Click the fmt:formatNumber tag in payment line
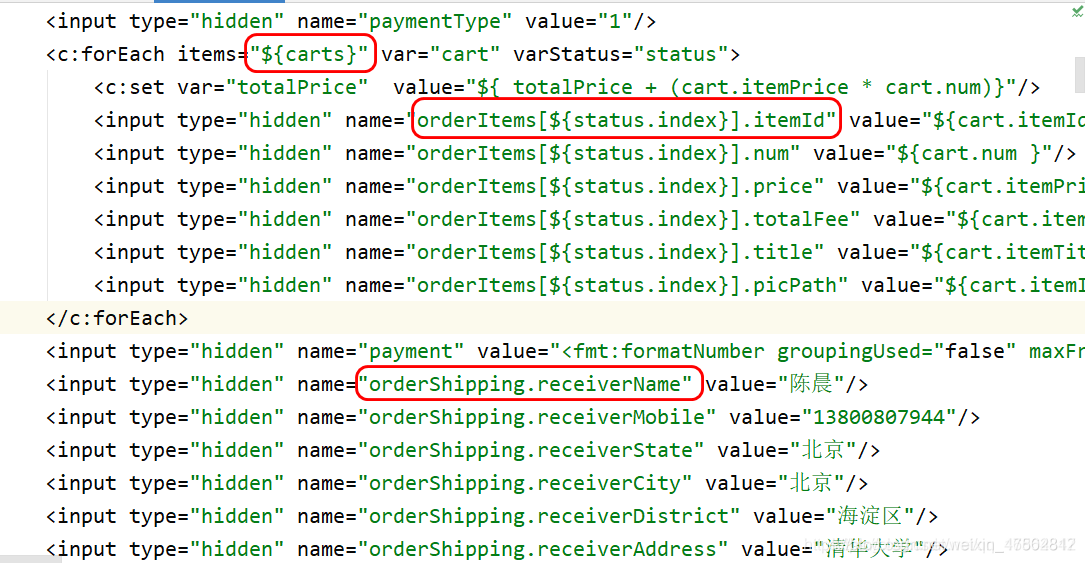This screenshot has height=563, width=1085. pyautogui.click(x=668, y=351)
